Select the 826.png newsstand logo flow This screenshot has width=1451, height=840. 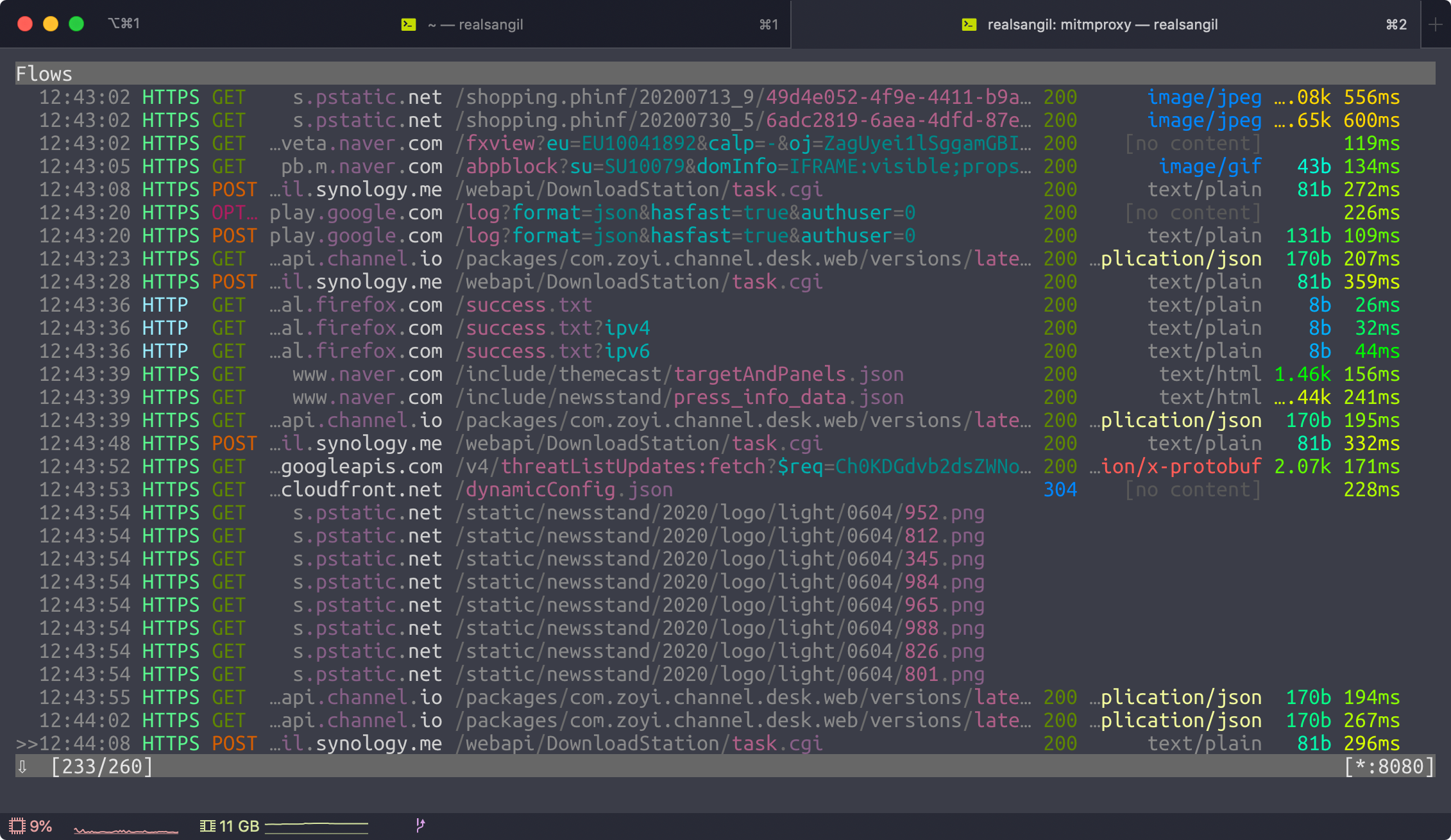725,651
